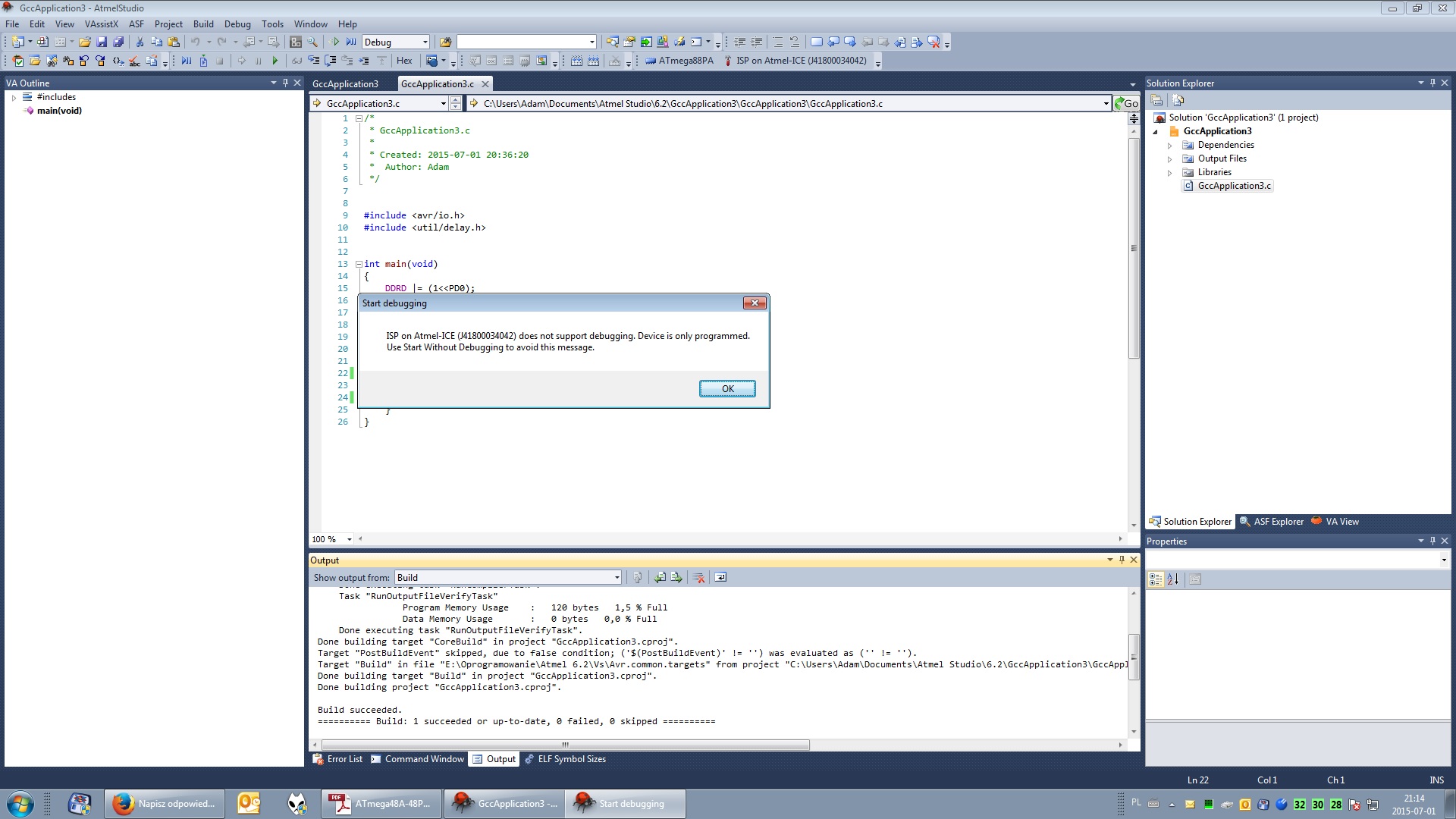1456x819 pixels.
Task: Toggle Alphabetical sorting in the Properties panel
Action: [x=1173, y=579]
